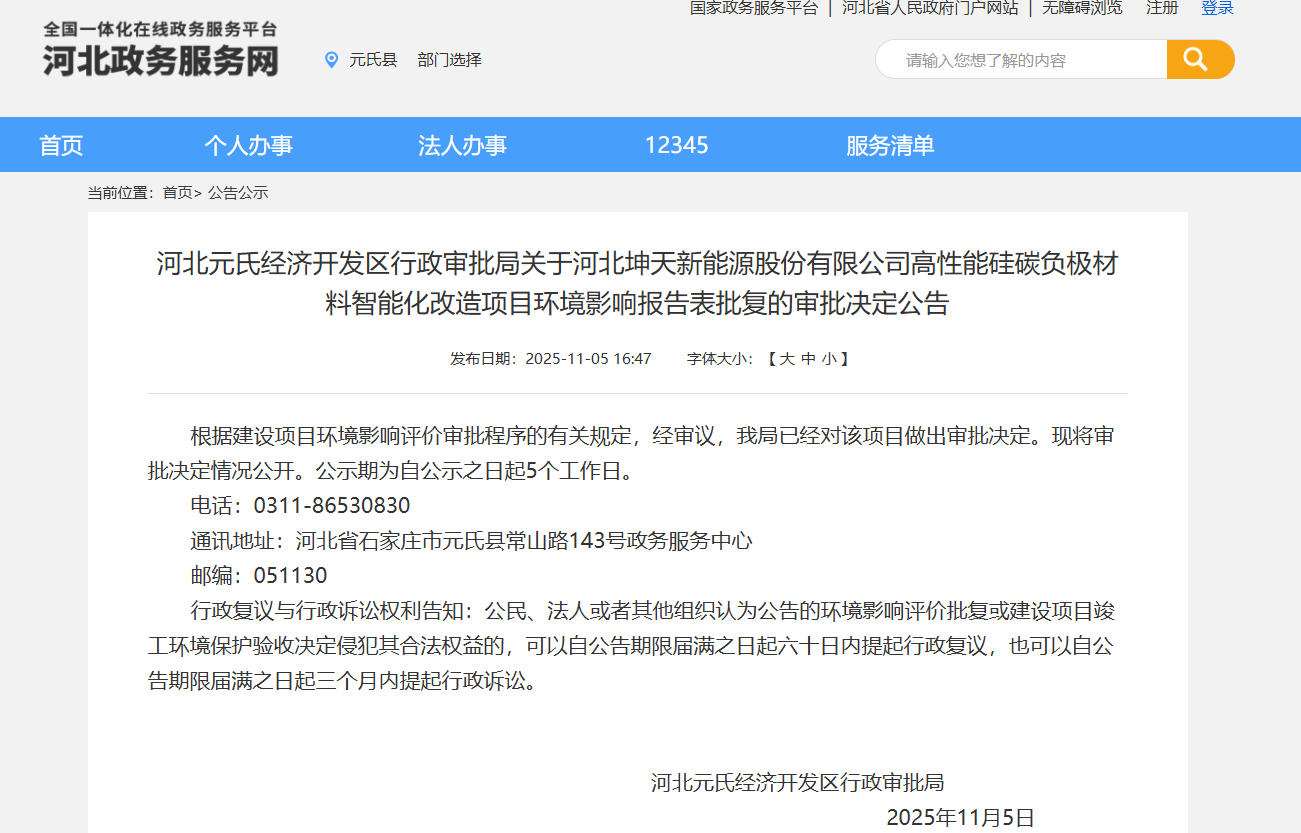The width and height of the screenshot is (1301, 833).
Task: Click the location pin icon beside 元氏县
Action: coord(332,60)
